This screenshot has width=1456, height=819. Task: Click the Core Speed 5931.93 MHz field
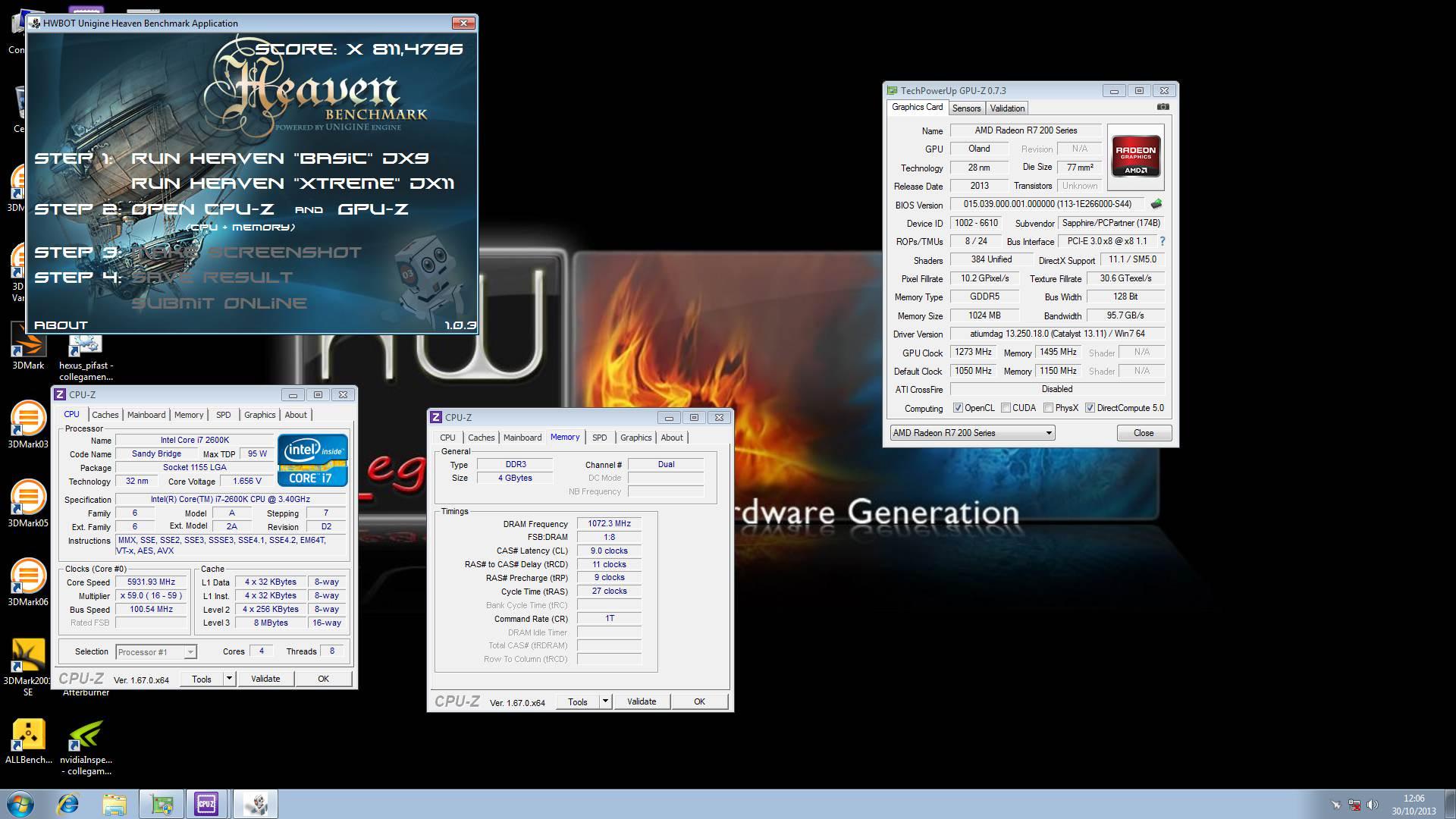coord(151,582)
